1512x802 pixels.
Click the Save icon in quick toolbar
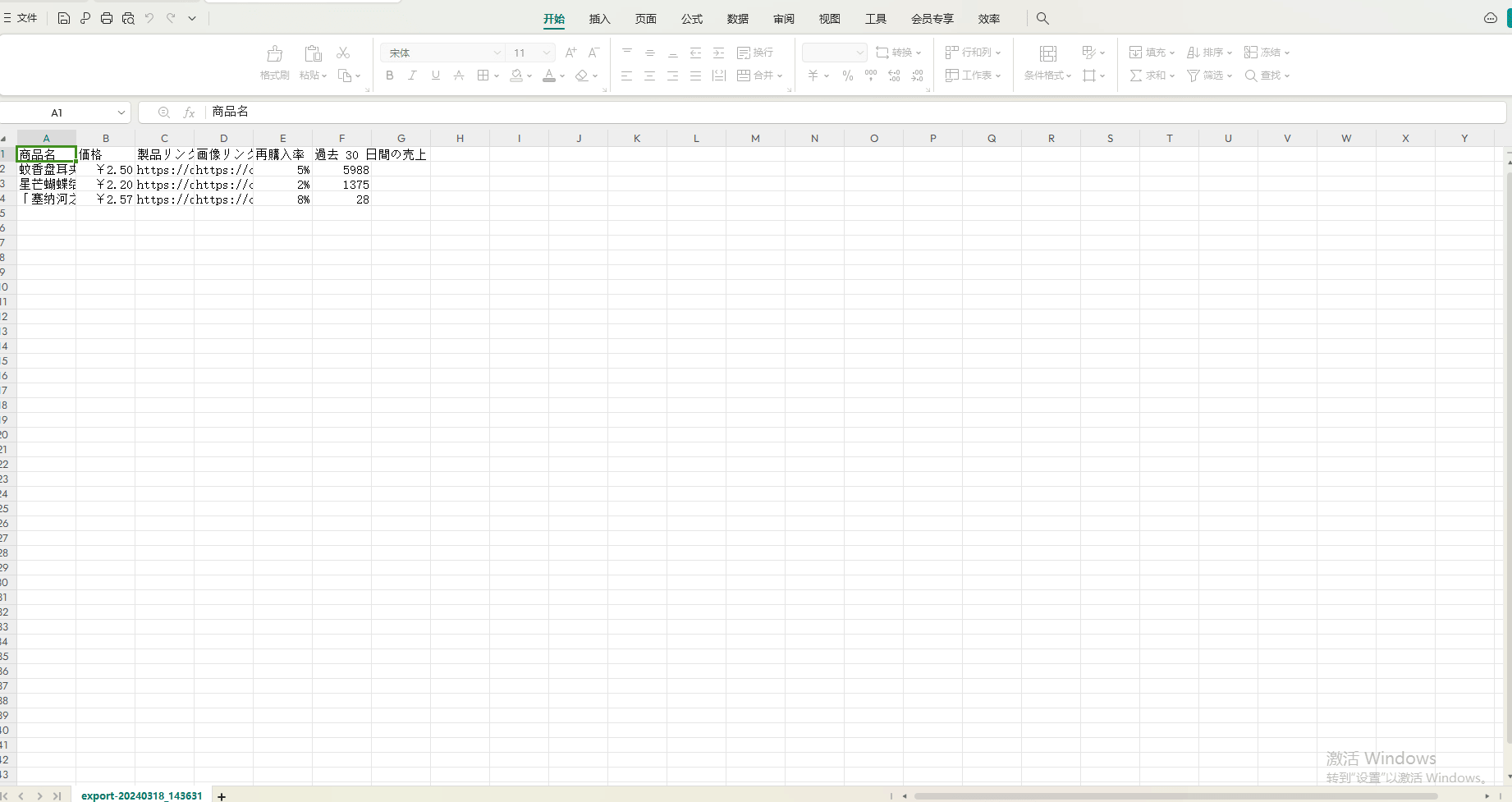coord(64,18)
